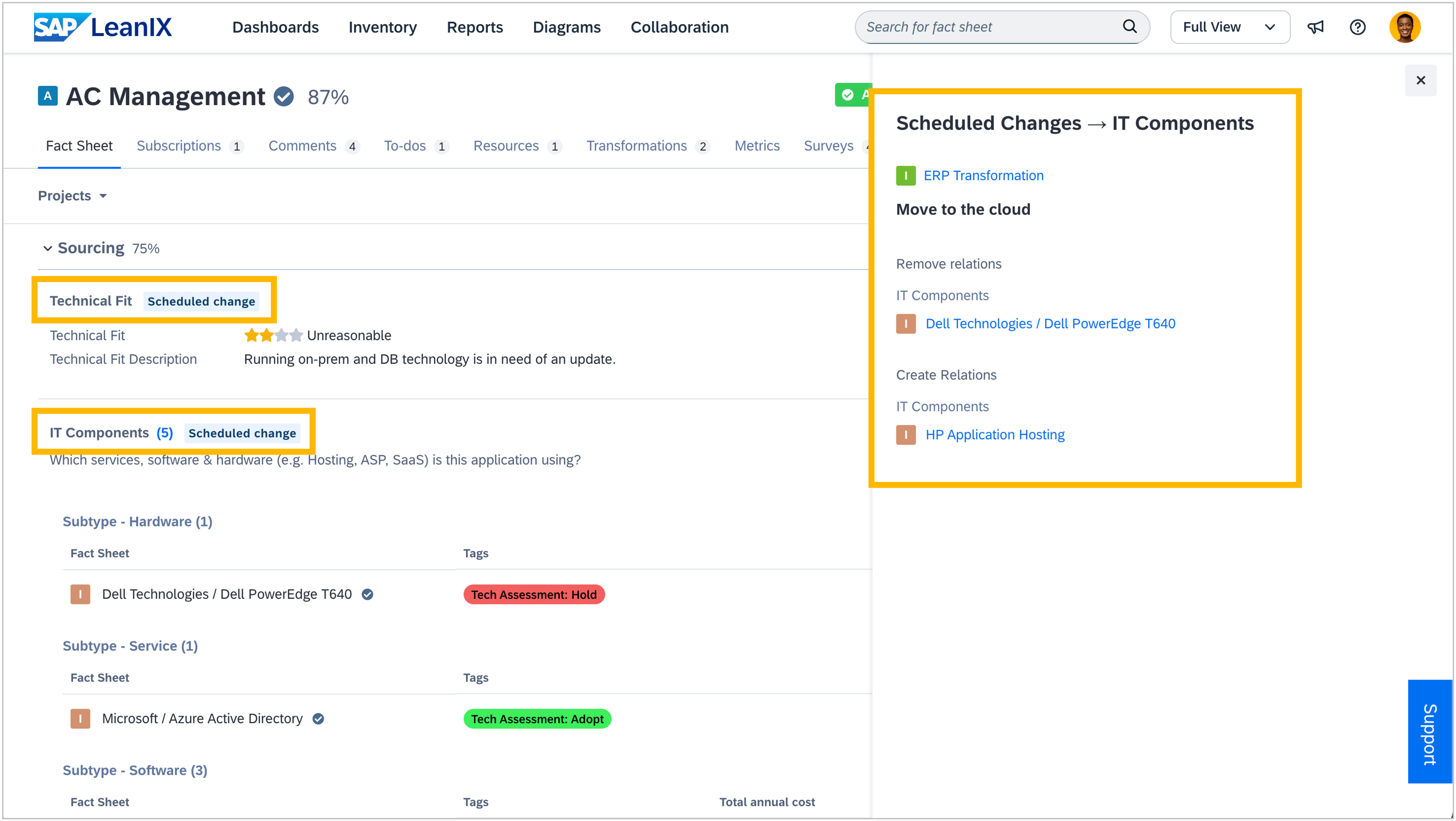
Task: Click quality seal checkmark after Dell PowerEdge T640
Action: click(367, 594)
